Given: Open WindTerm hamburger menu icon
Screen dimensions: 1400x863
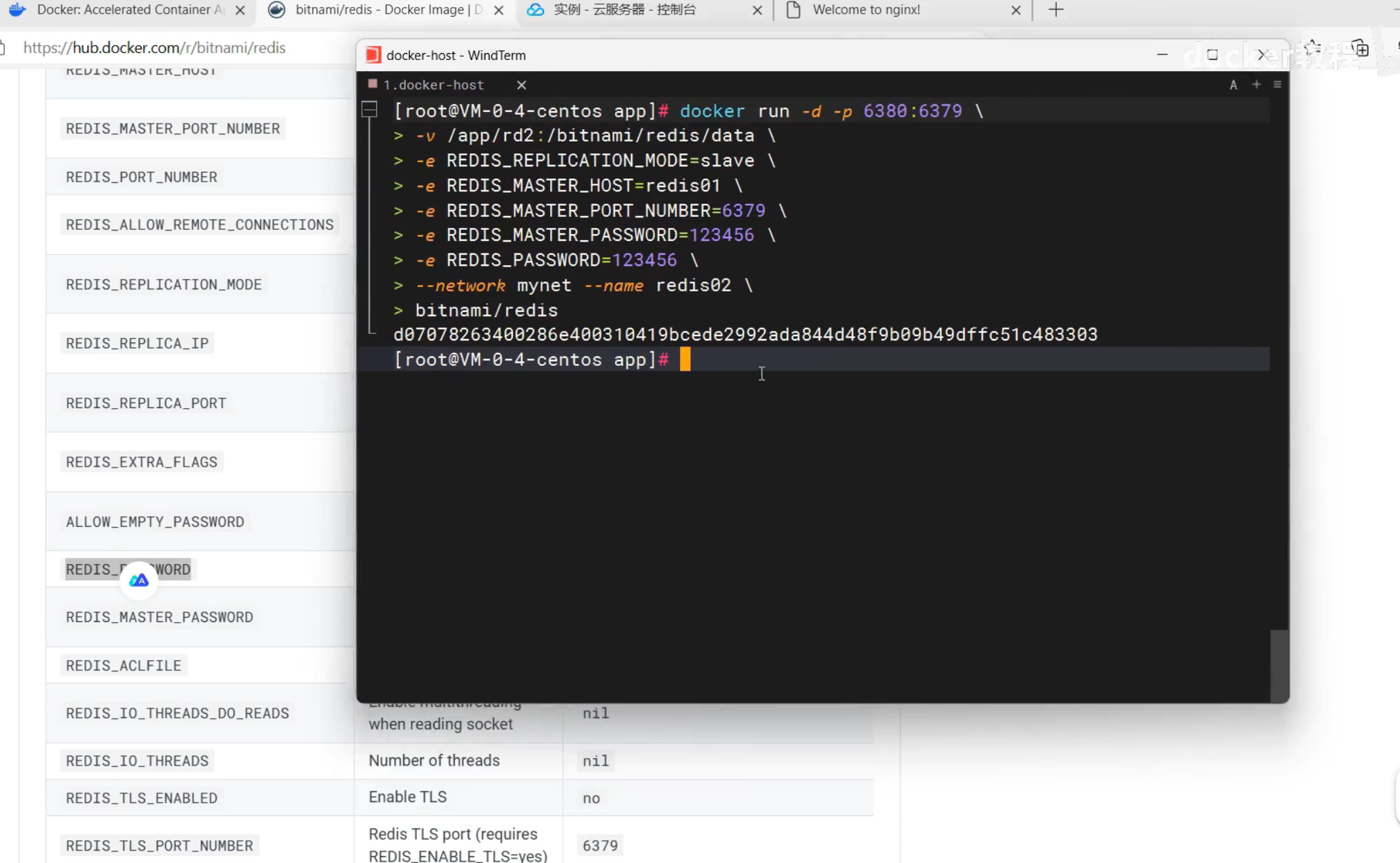Looking at the screenshot, I should 1277,84.
